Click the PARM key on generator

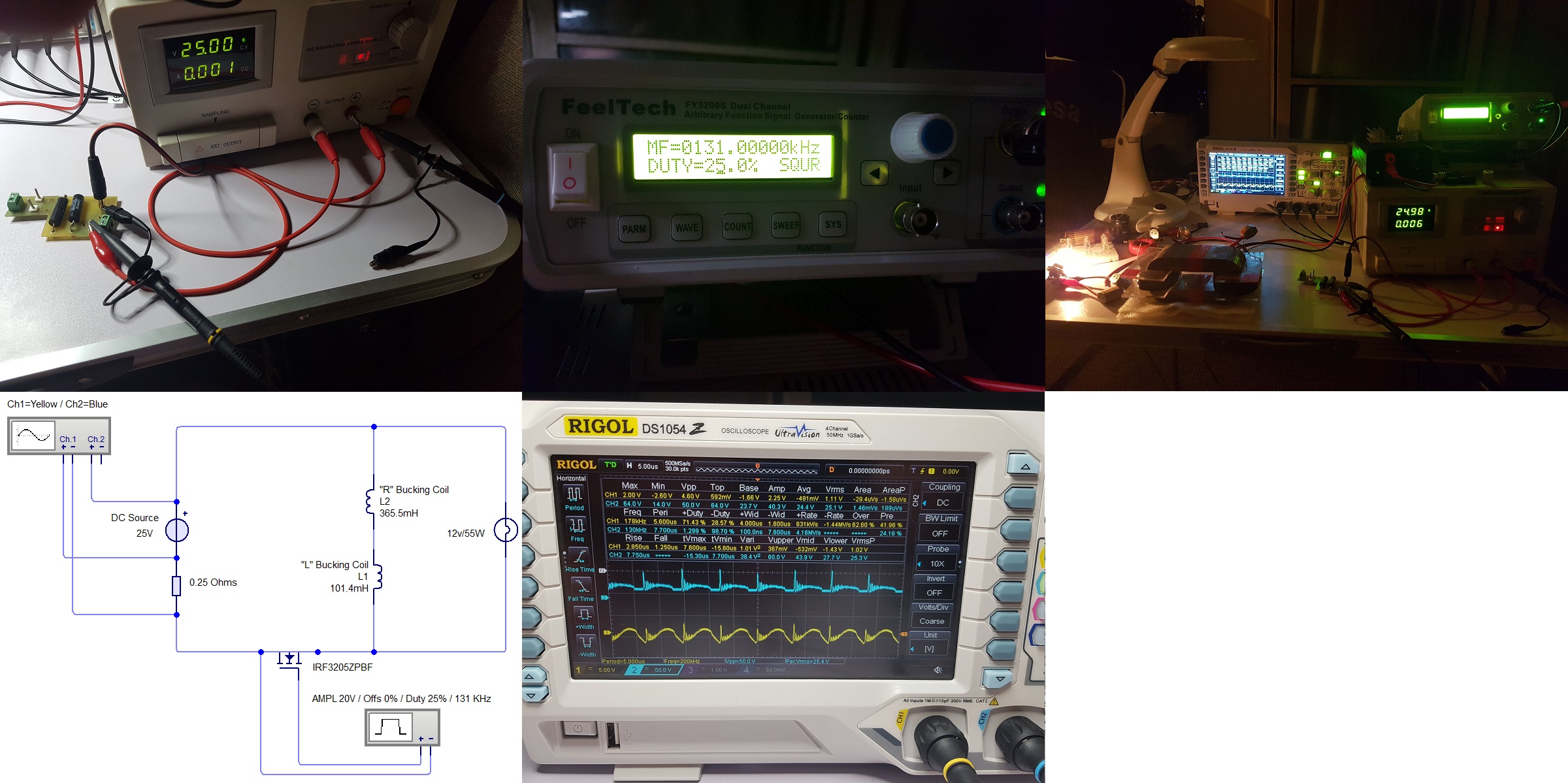pos(634,229)
